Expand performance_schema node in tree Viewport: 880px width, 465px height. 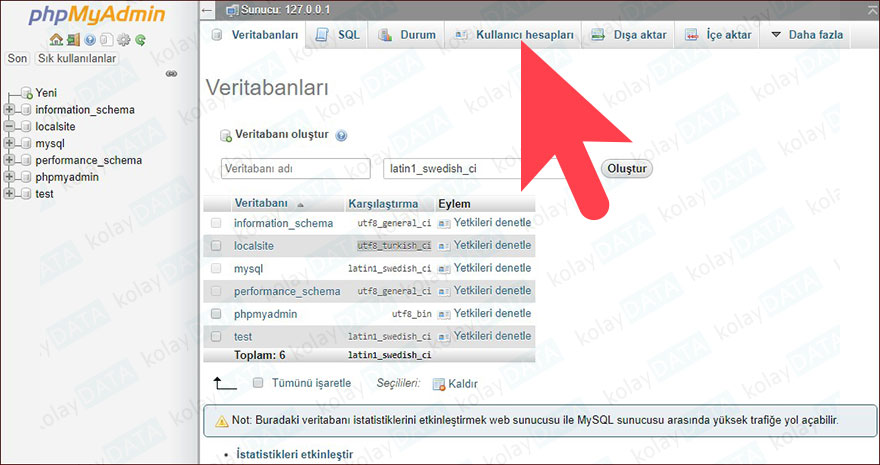point(9,160)
